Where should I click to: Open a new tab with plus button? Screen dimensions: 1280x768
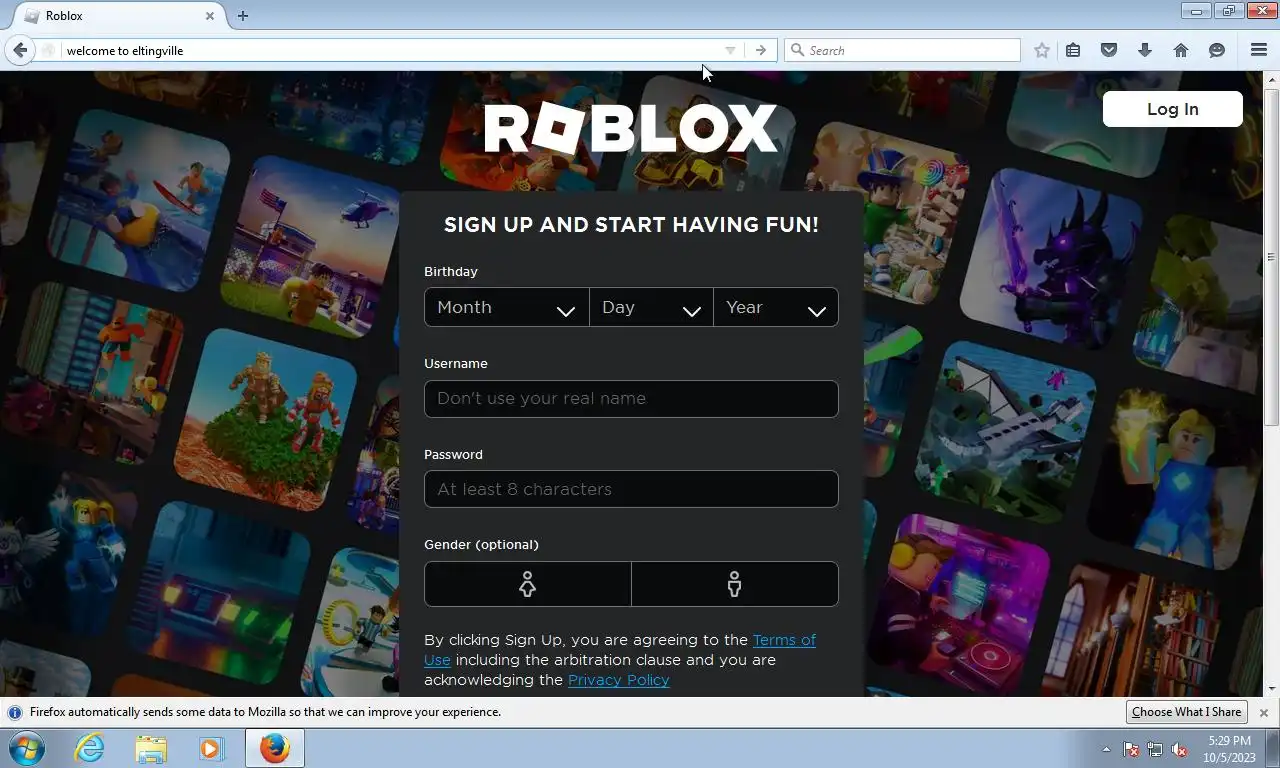click(x=243, y=16)
